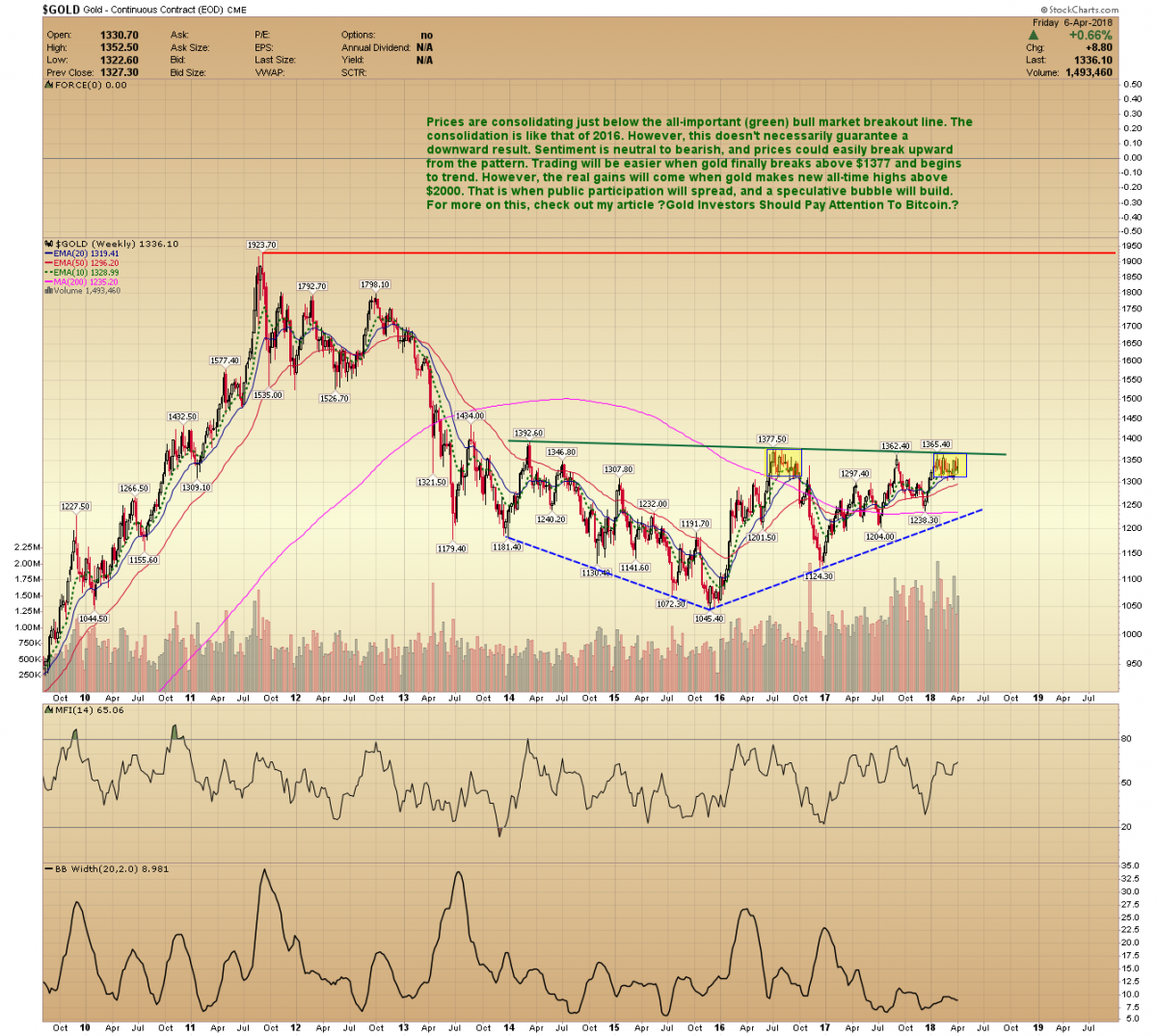Image resolution: width=1157 pixels, height=1036 pixels.
Task: Click the 1124.30 price label near 2017
Action: [x=819, y=576]
